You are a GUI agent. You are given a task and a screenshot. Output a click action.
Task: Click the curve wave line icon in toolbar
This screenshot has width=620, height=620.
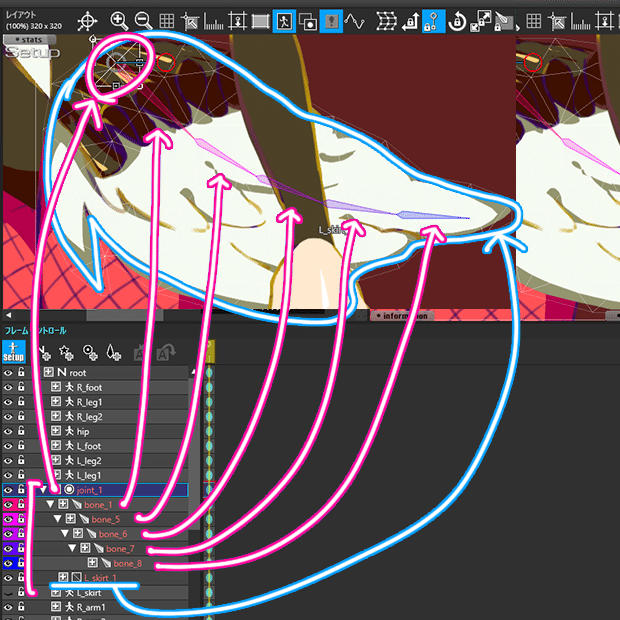(354, 21)
